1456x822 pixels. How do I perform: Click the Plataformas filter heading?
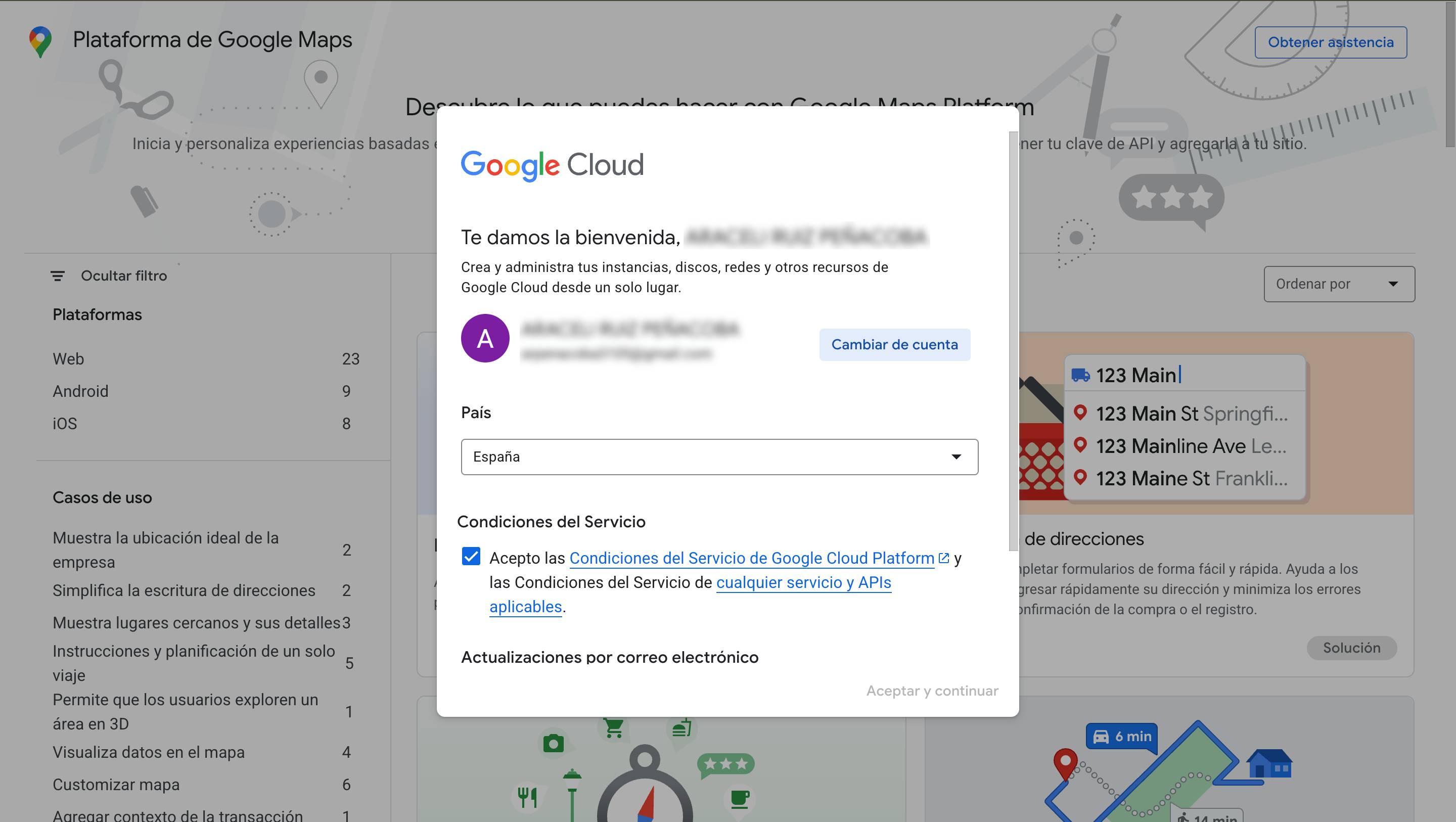point(97,315)
